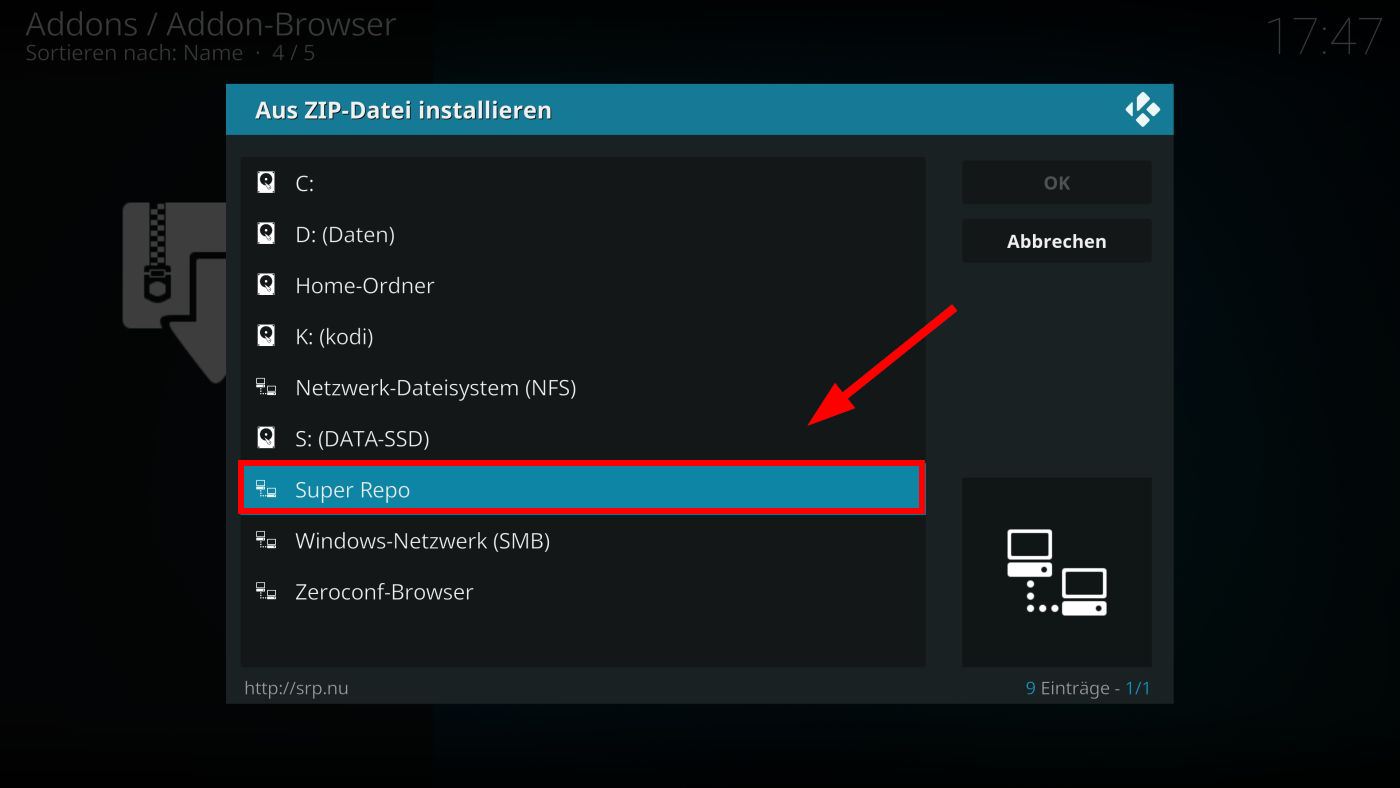Click the Addons / Addon-Browser breadcrumb
Image resolution: width=1400 pixels, height=788 pixels.
coord(211,23)
